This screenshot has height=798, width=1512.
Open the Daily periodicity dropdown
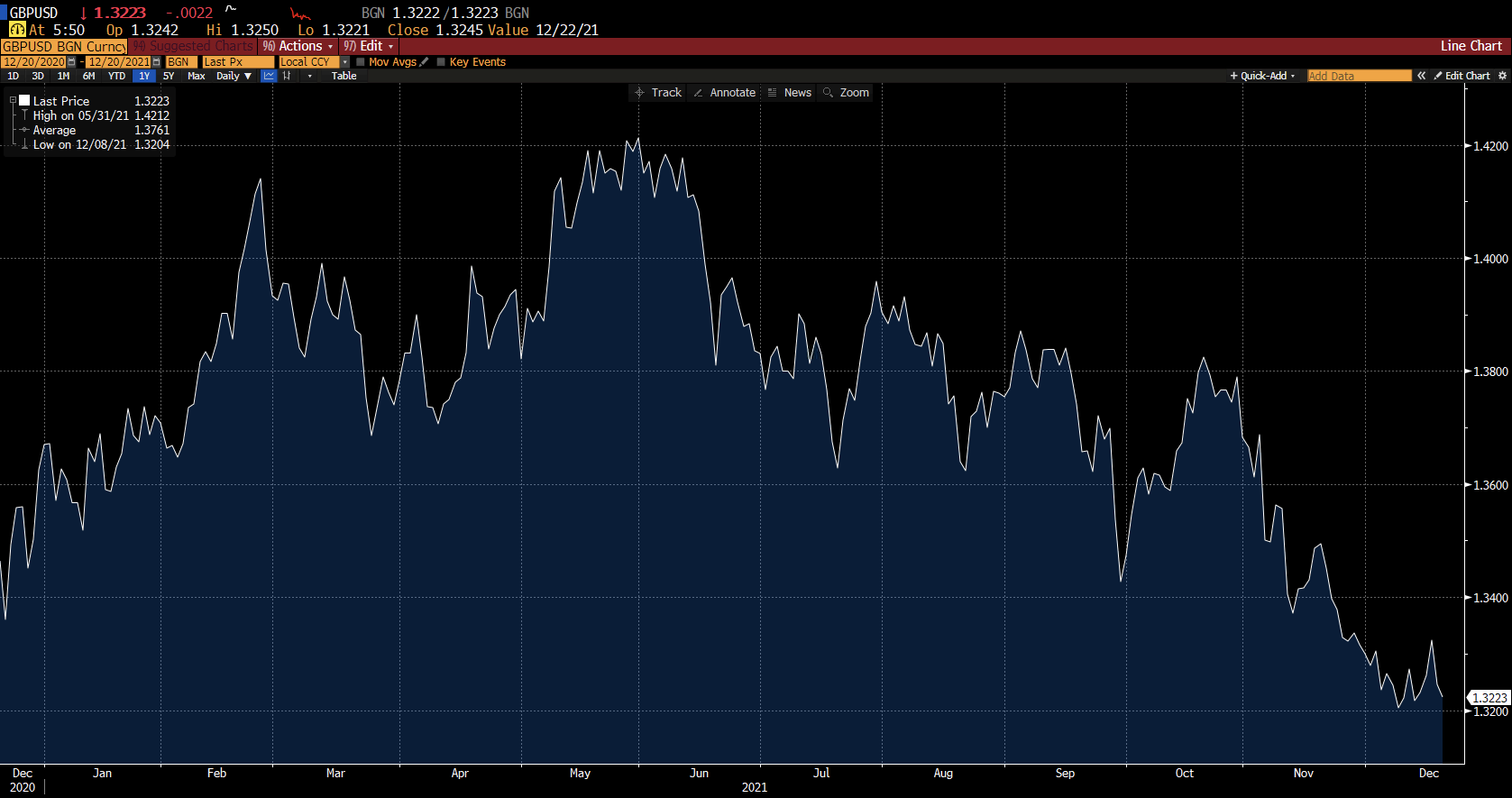(234, 76)
